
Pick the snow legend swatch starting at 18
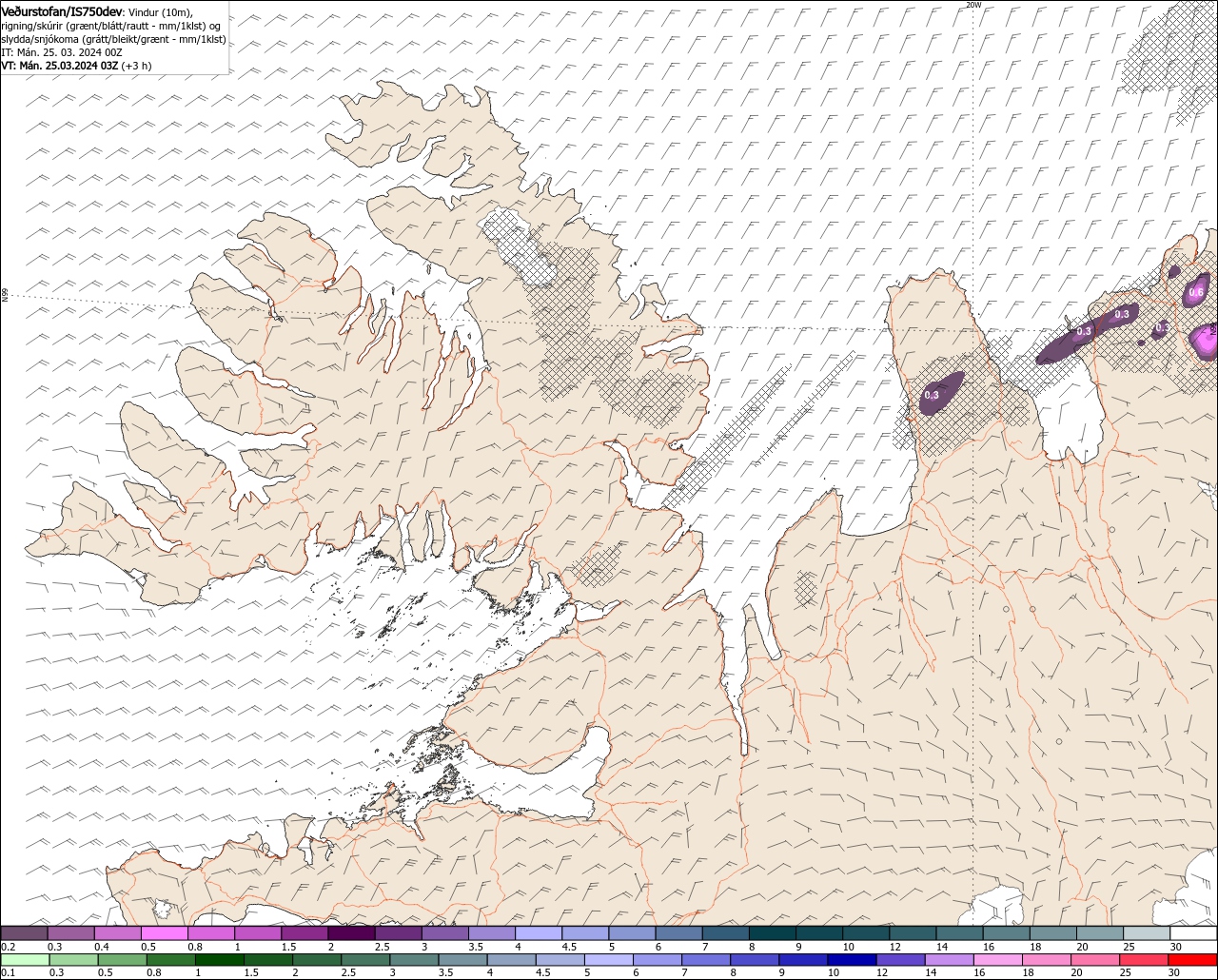(1052, 933)
